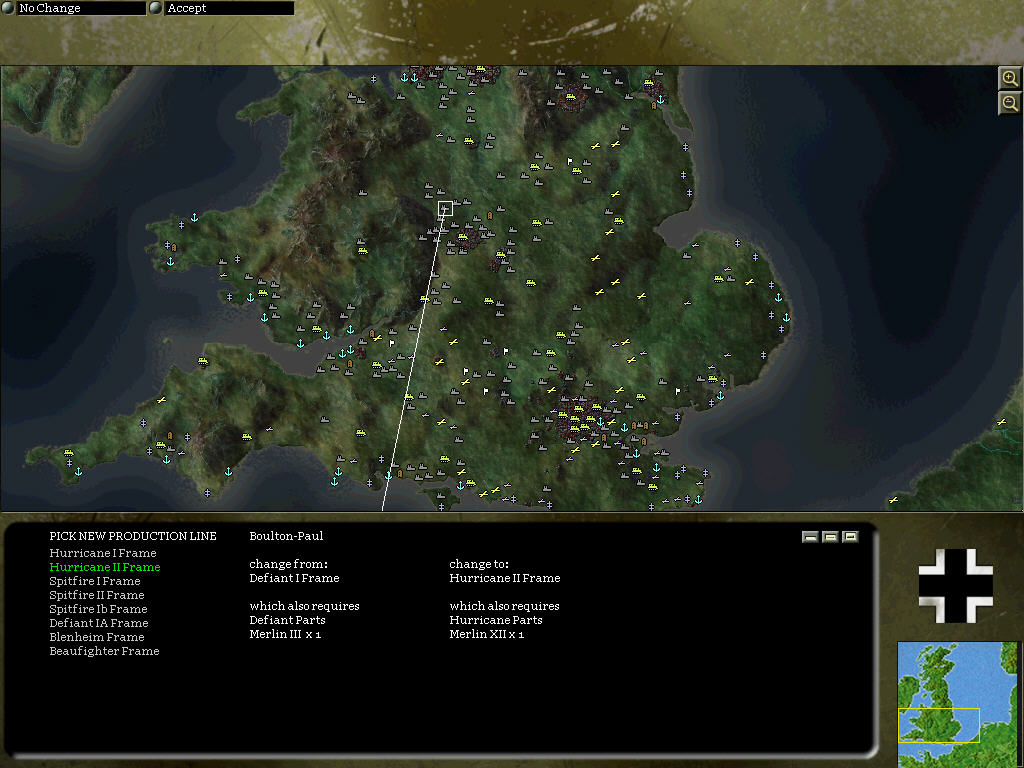Click Hurricane II Frame under change to

[x=505, y=578]
